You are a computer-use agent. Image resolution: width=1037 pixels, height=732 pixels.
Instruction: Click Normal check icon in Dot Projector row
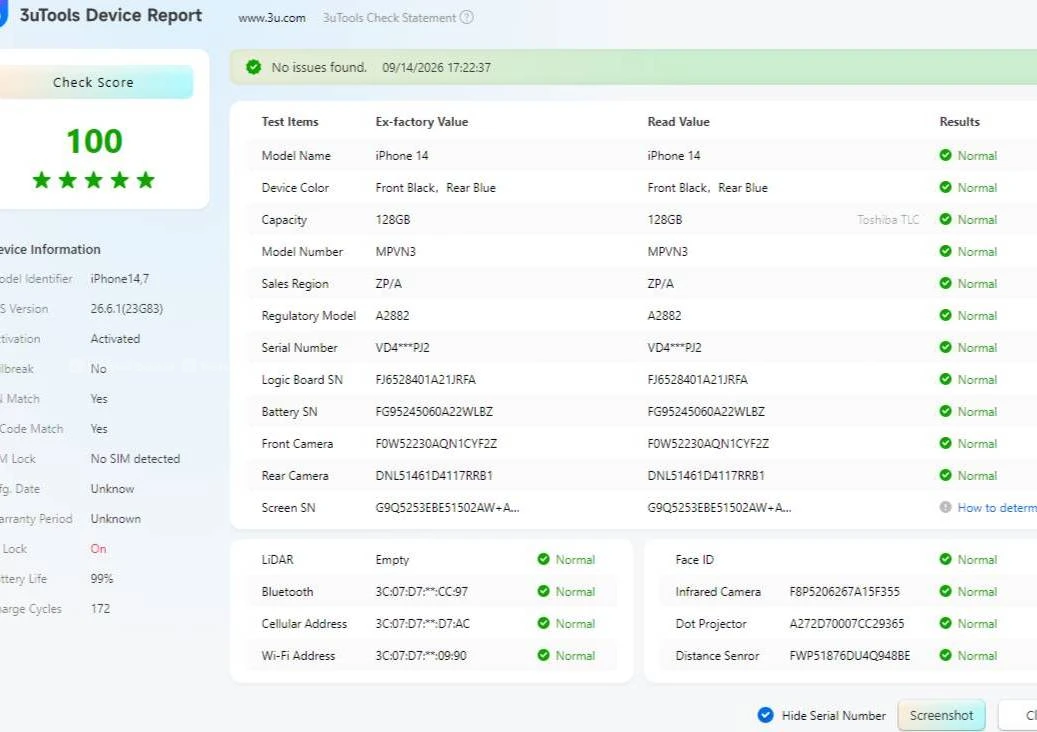945,623
